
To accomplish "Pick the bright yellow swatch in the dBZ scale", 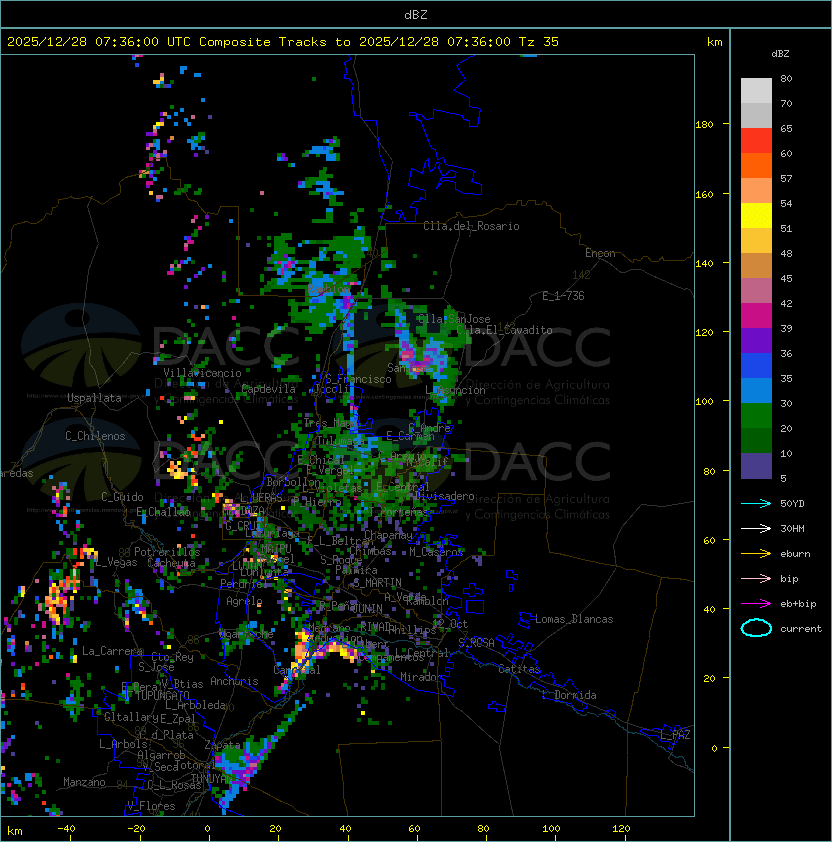I will pyautogui.click(x=756, y=216).
